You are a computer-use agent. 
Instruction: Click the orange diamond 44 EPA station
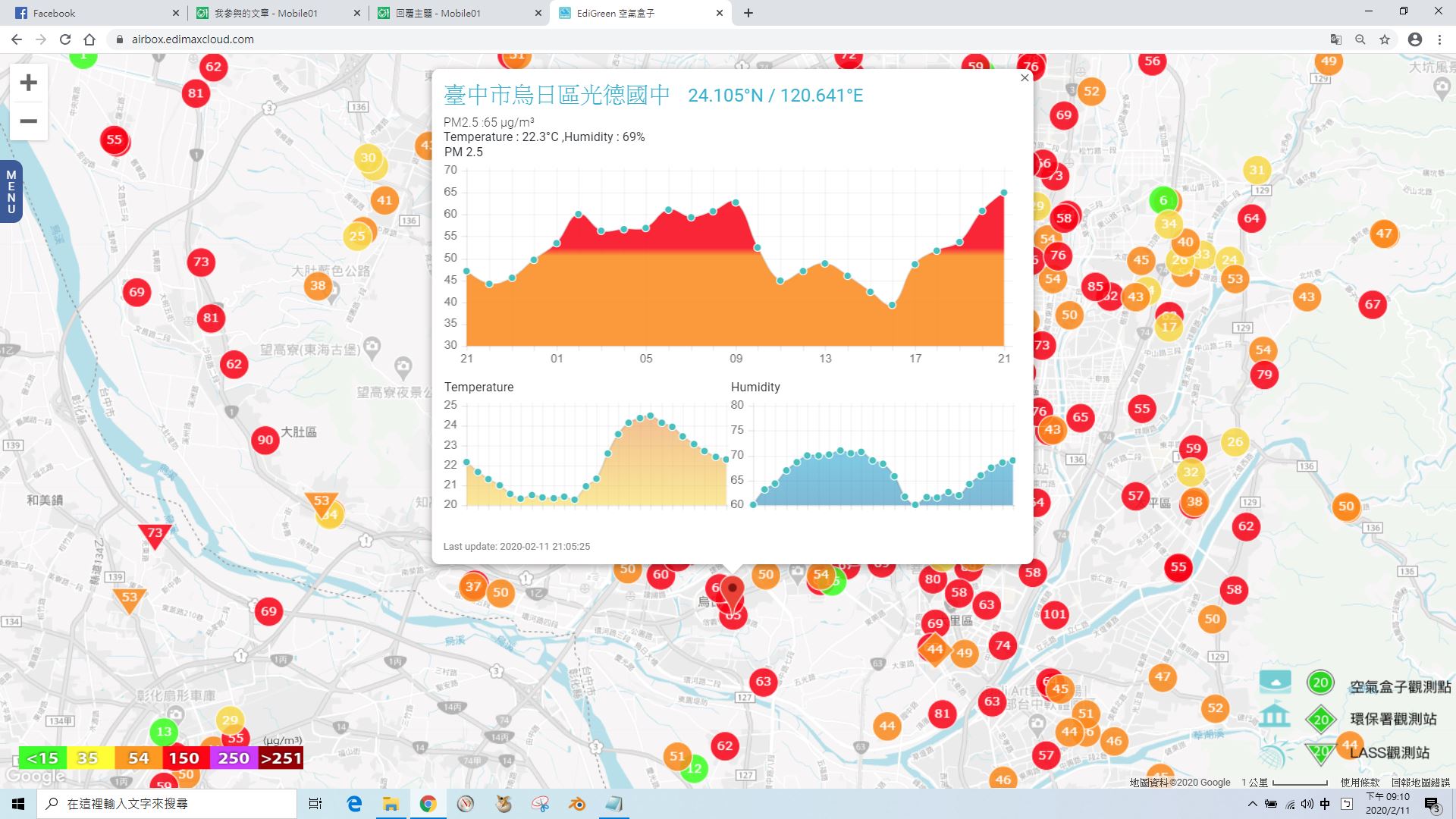coord(935,649)
